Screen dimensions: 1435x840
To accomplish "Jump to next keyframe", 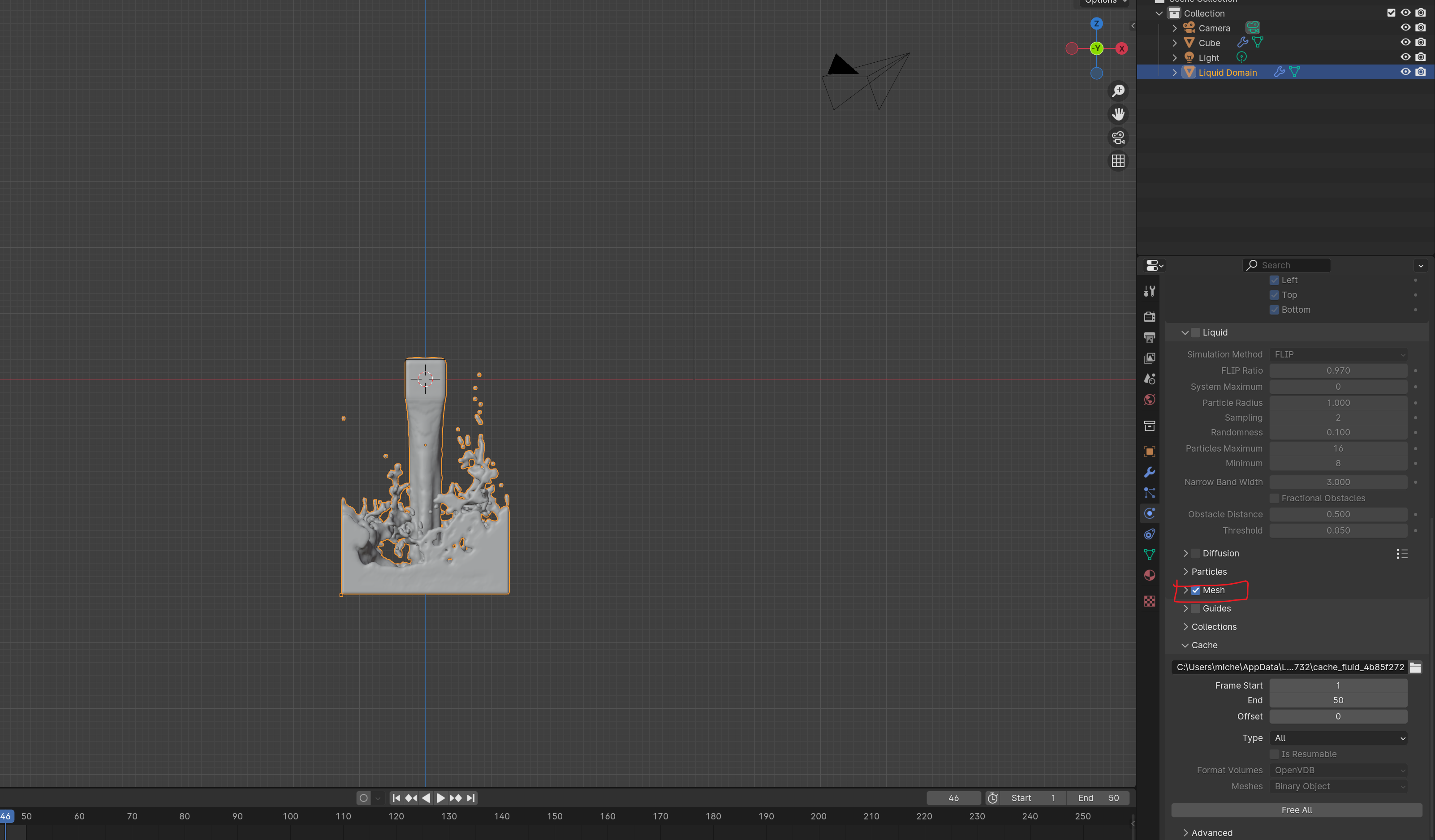I will pyautogui.click(x=456, y=798).
